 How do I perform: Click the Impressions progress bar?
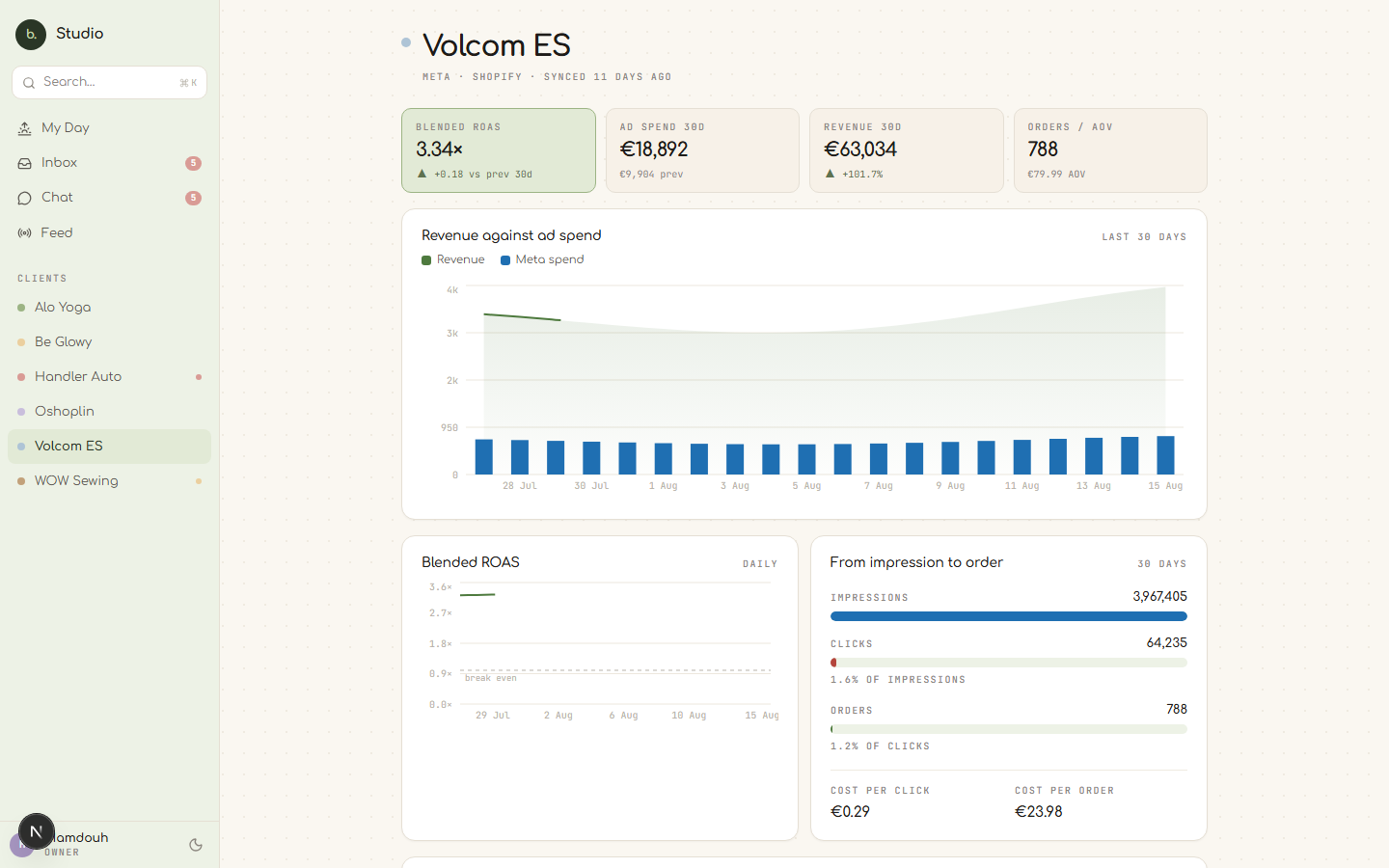[x=1009, y=616]
